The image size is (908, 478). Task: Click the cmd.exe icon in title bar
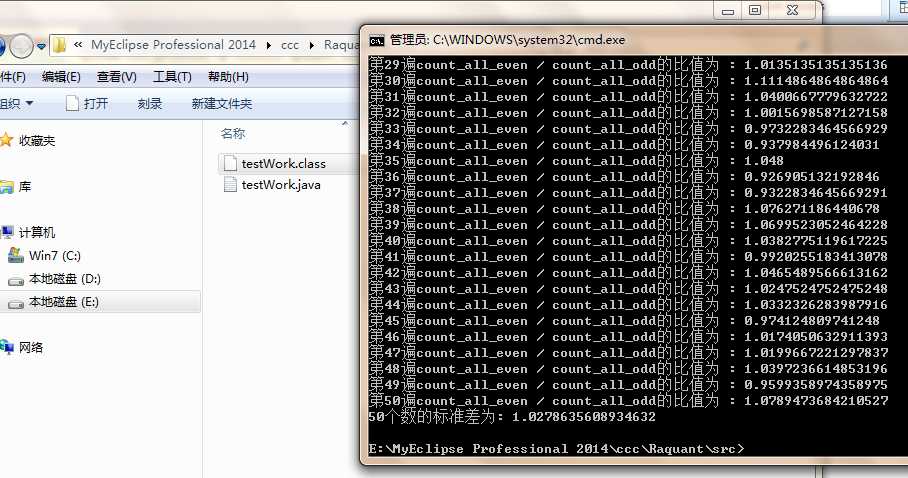click(376, 41)
